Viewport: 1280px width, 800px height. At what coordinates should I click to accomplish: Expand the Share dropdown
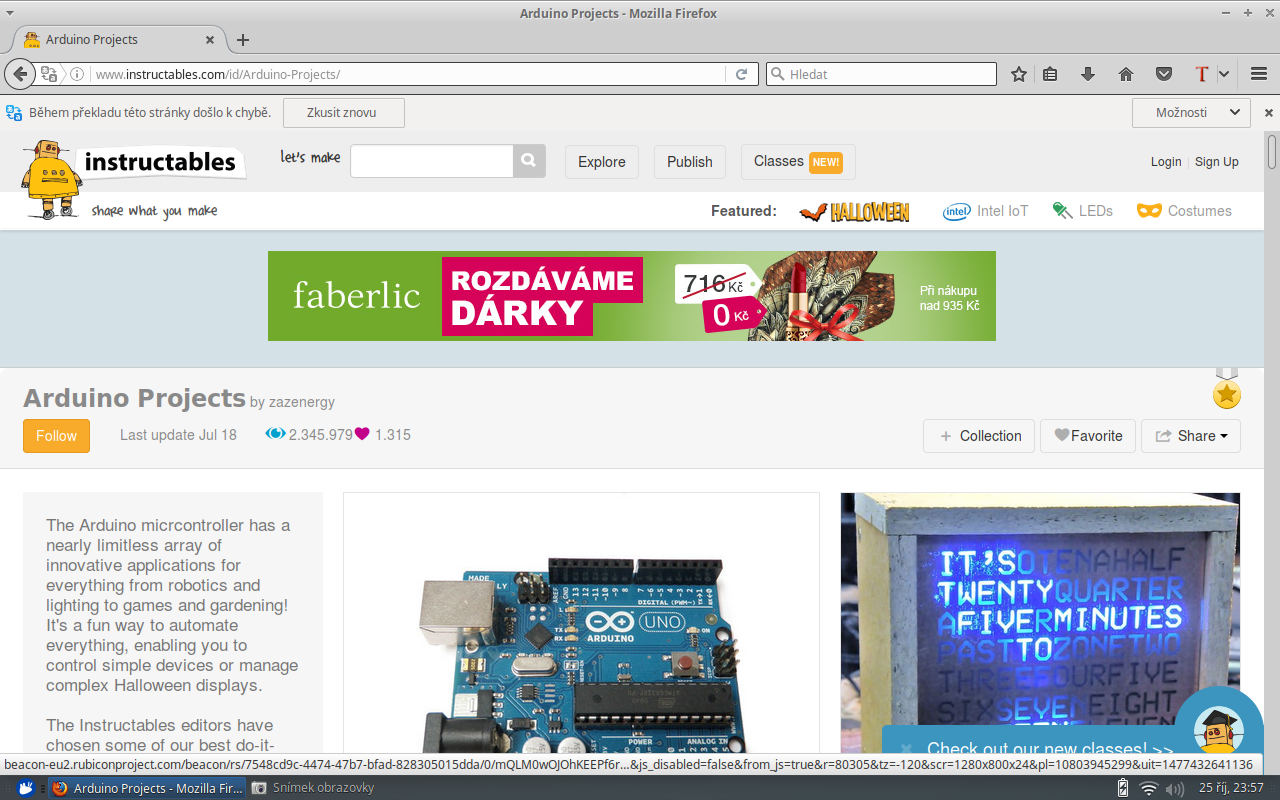pyautogui.click(x=1191, y=436)
